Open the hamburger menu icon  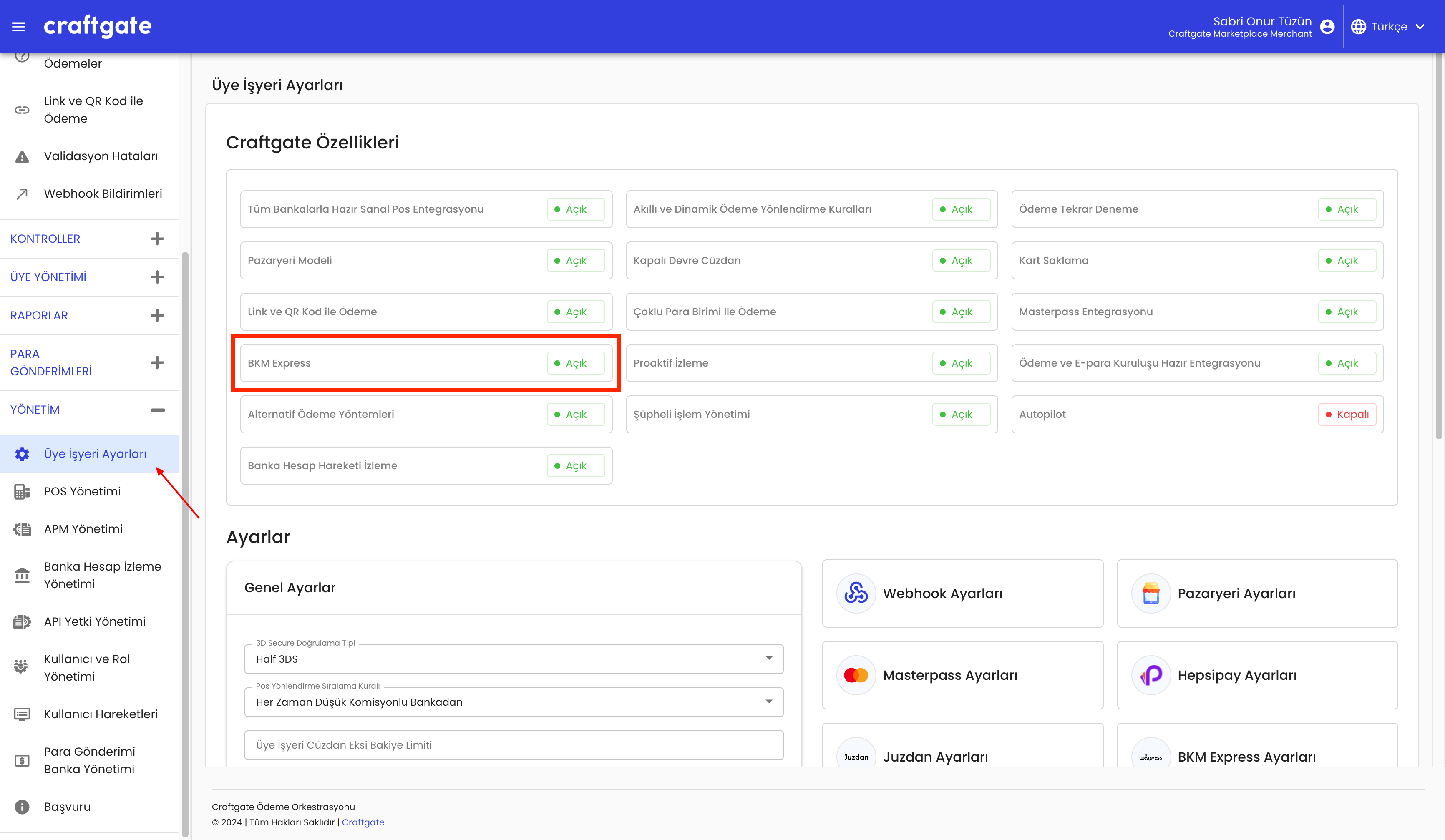pyautogui.click(x=19, y=26)
